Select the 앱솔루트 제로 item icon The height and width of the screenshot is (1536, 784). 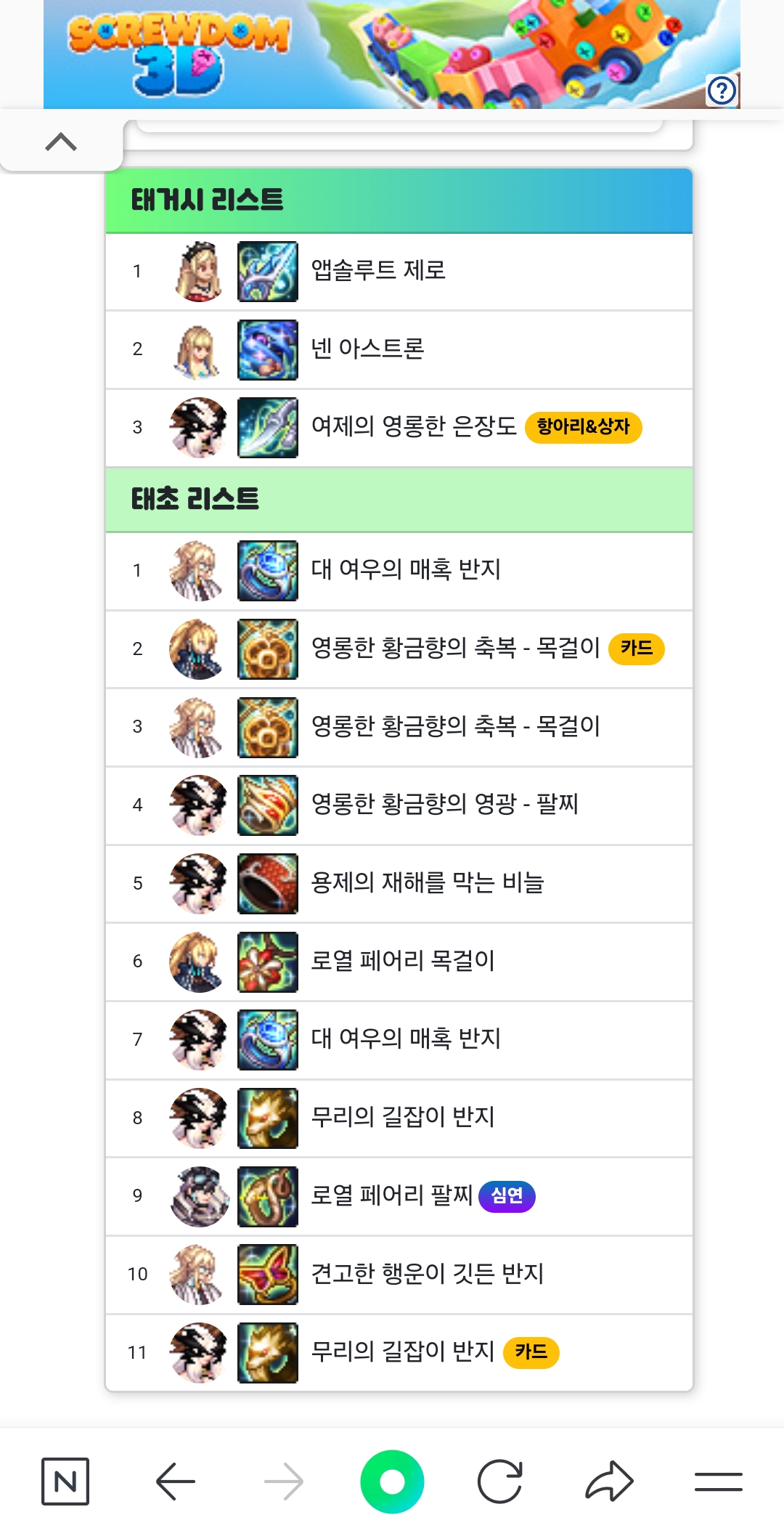coord(268,272)
